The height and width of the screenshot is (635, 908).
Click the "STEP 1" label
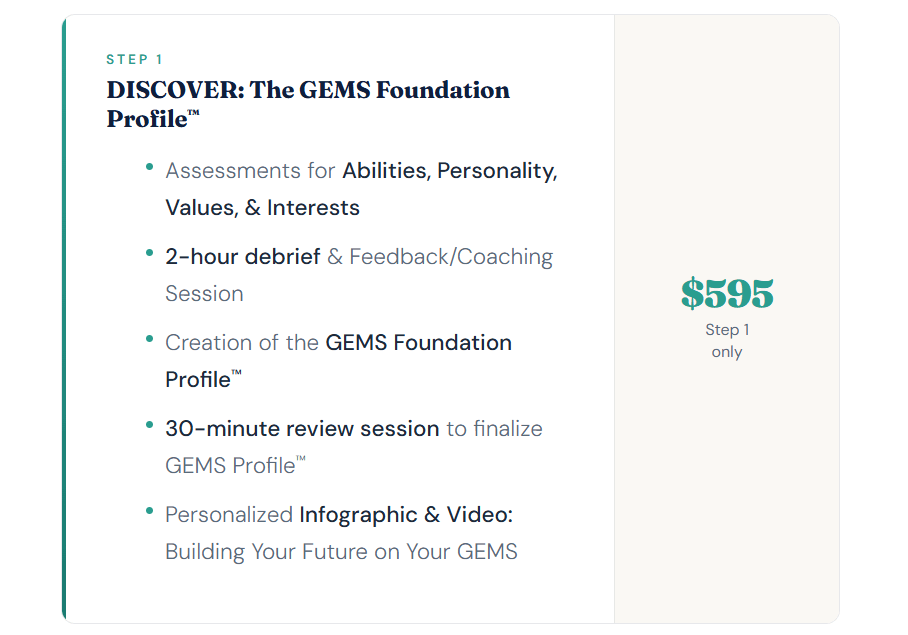134,60
